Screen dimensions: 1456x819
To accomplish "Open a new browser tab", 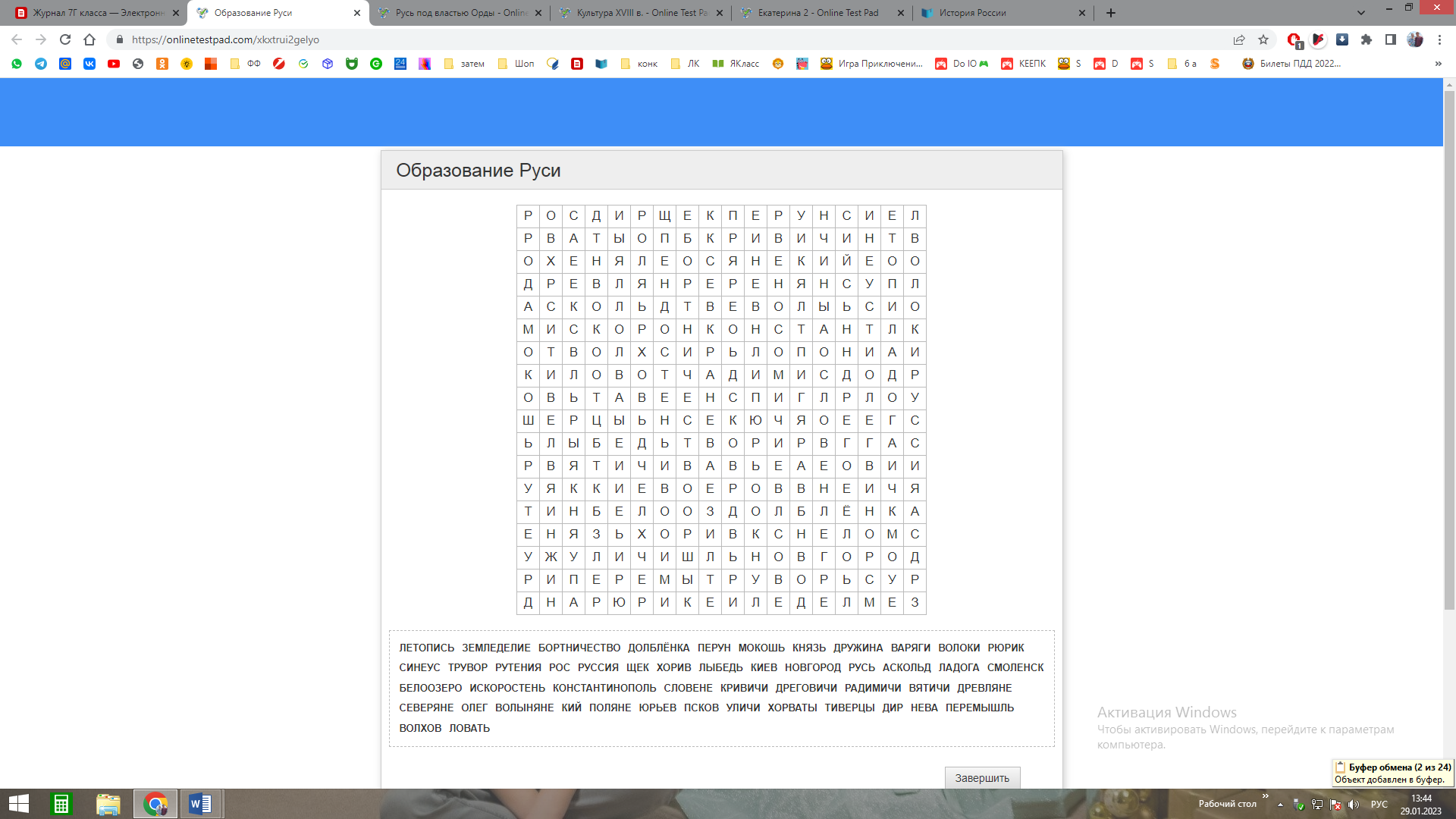I will click(1111, 13).
